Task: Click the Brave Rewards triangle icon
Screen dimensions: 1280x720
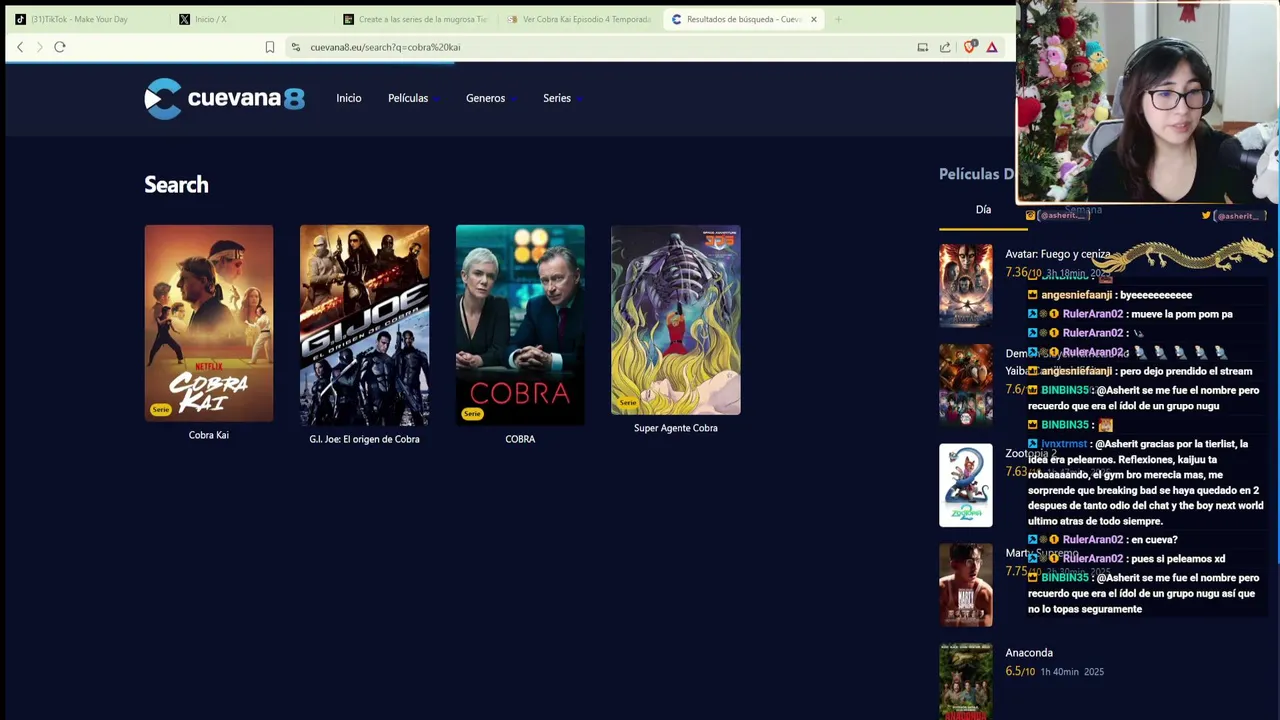Action: (x=992, y=47)
